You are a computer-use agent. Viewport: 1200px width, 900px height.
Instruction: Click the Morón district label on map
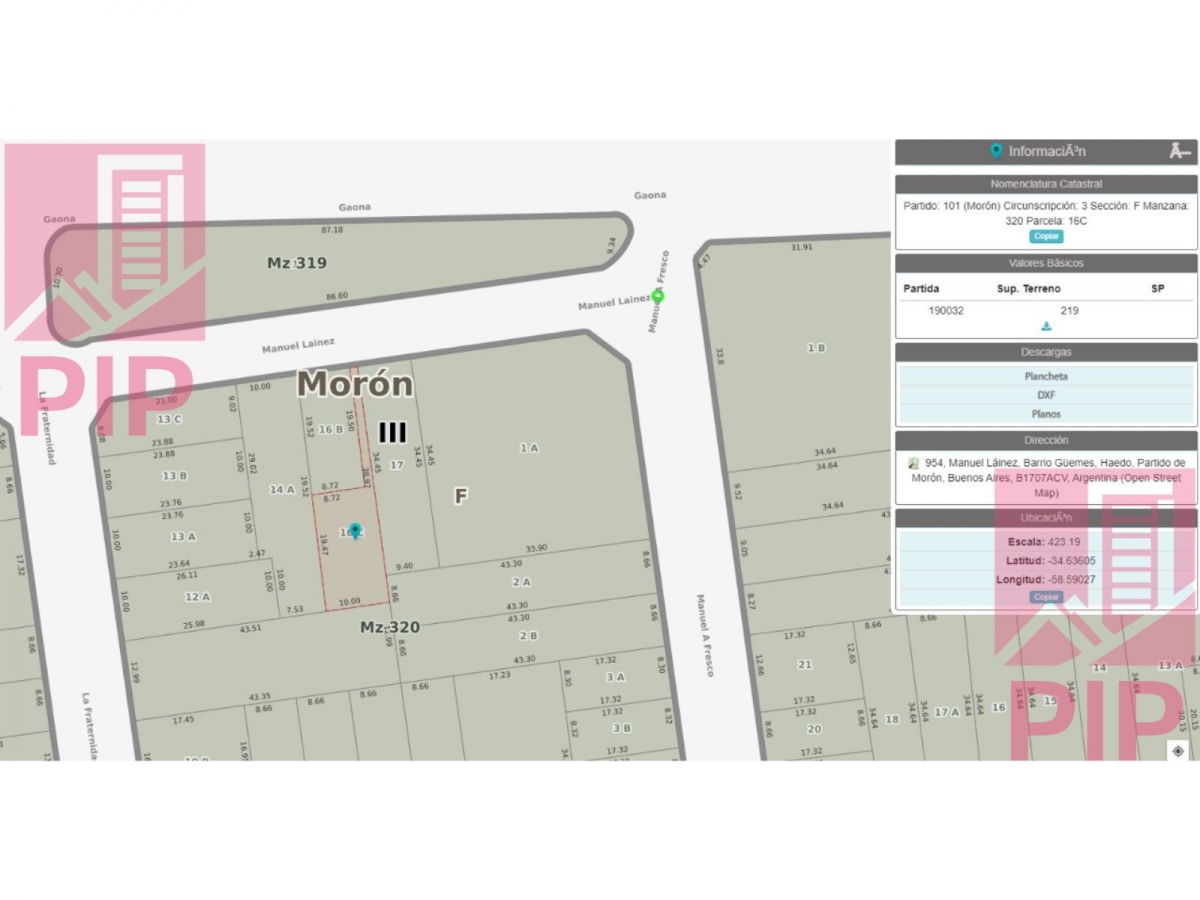pyautogui.click(x=355, y=384)
